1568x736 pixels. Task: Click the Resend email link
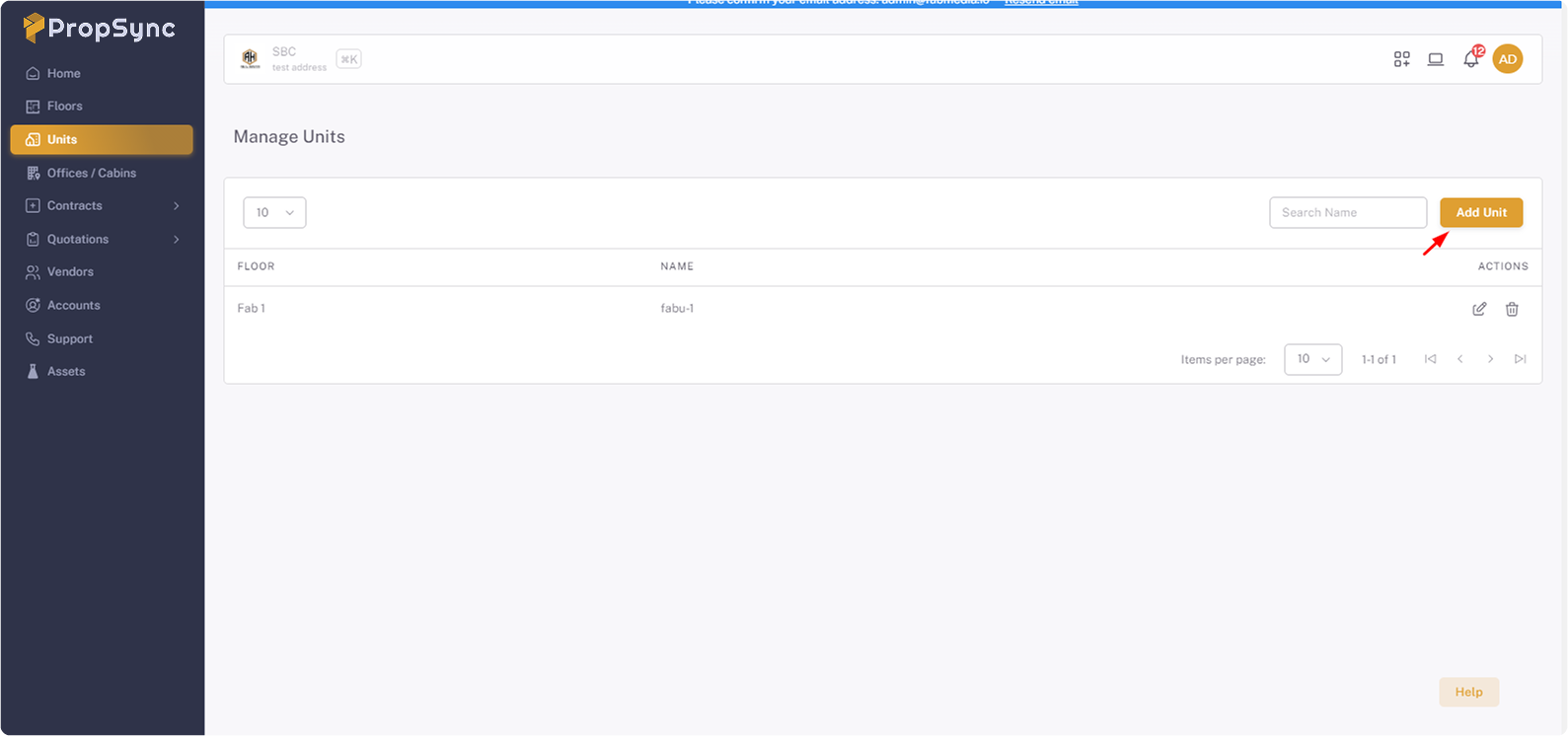1041,3
